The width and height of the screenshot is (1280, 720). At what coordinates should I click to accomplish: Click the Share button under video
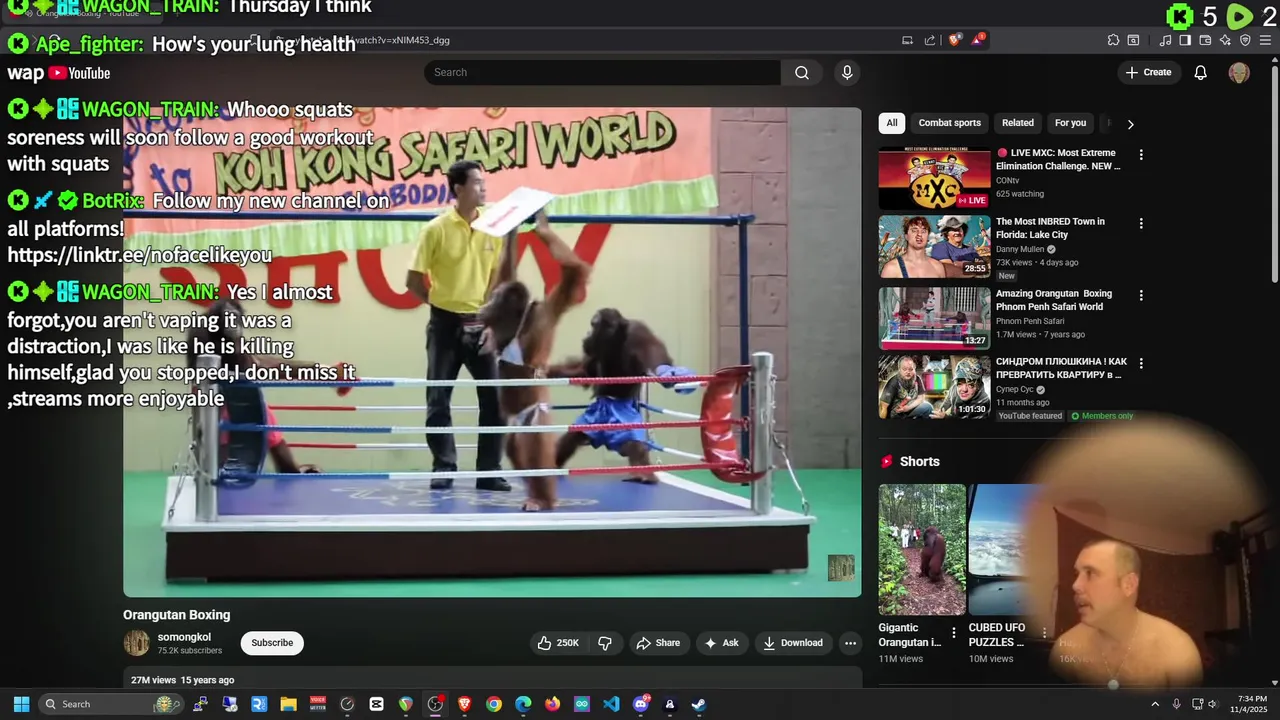[658, 643]
